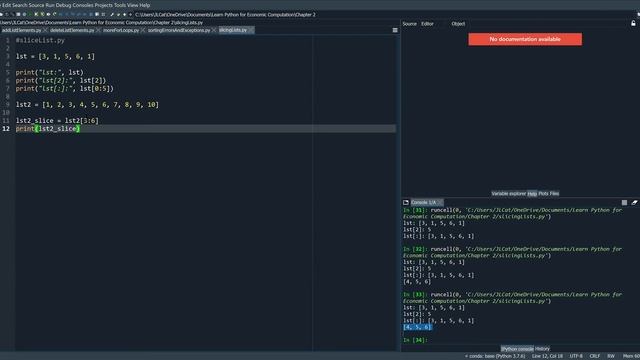640x360 pixels.
Task: Switch to moreForLoops.py editor tab
Action: coord(121,30)
